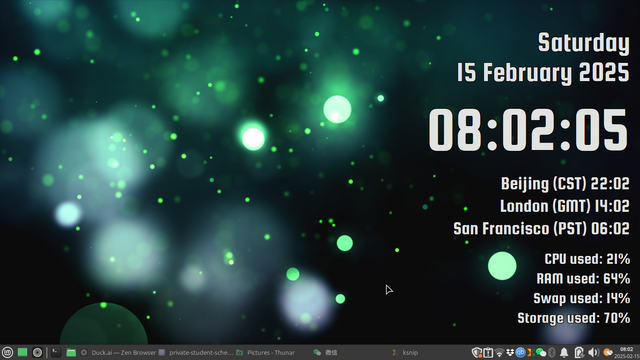
Task: Click the Swap used: 14% readout
Action: [582, 298]
